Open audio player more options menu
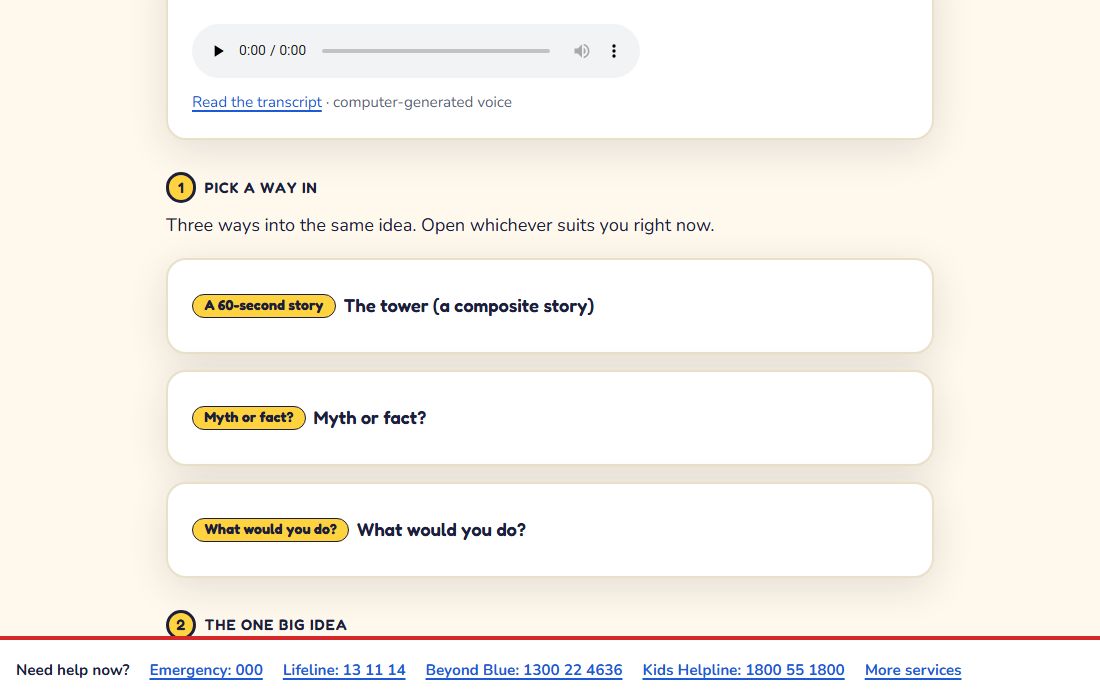 (x=614, y=51)
